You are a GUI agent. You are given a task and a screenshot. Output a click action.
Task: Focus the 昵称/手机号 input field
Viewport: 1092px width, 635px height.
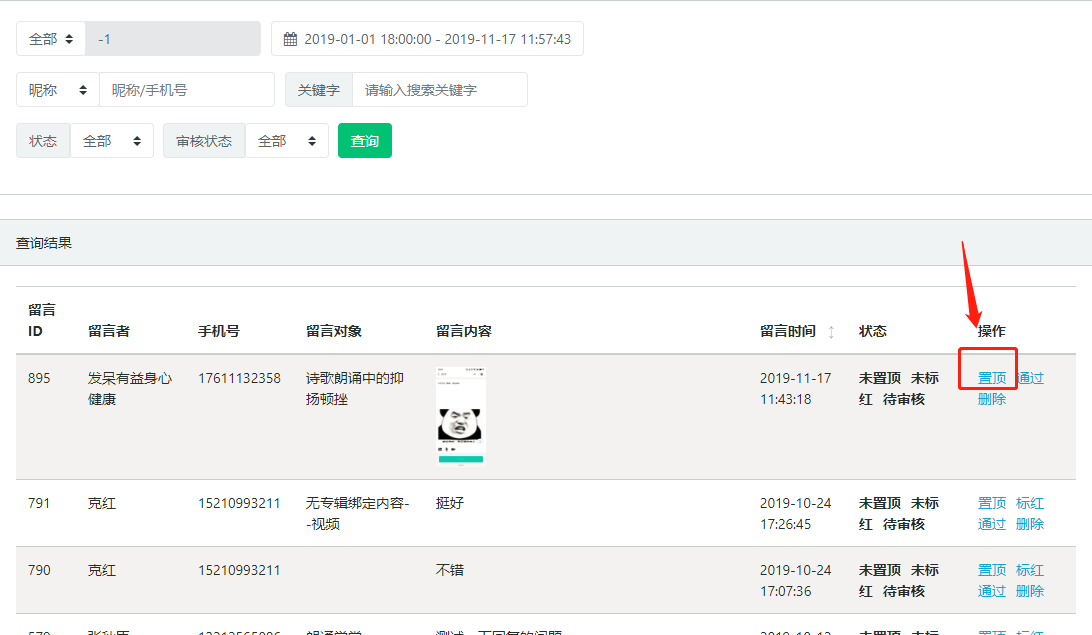pos(186,90)
